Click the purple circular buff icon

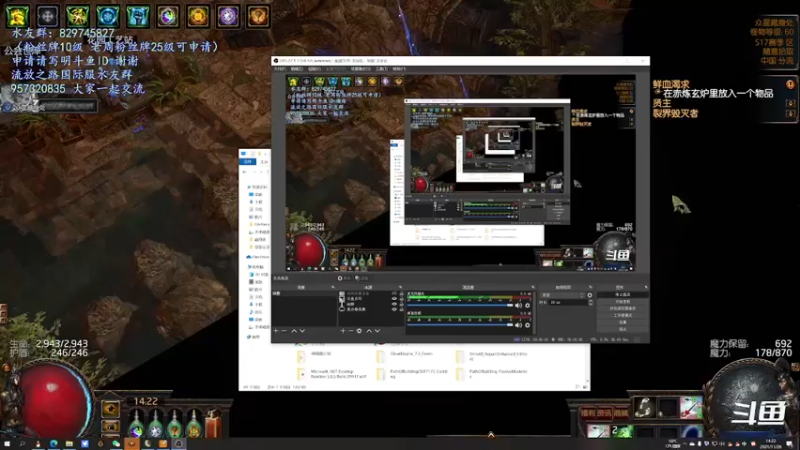[x=228, y=16]
